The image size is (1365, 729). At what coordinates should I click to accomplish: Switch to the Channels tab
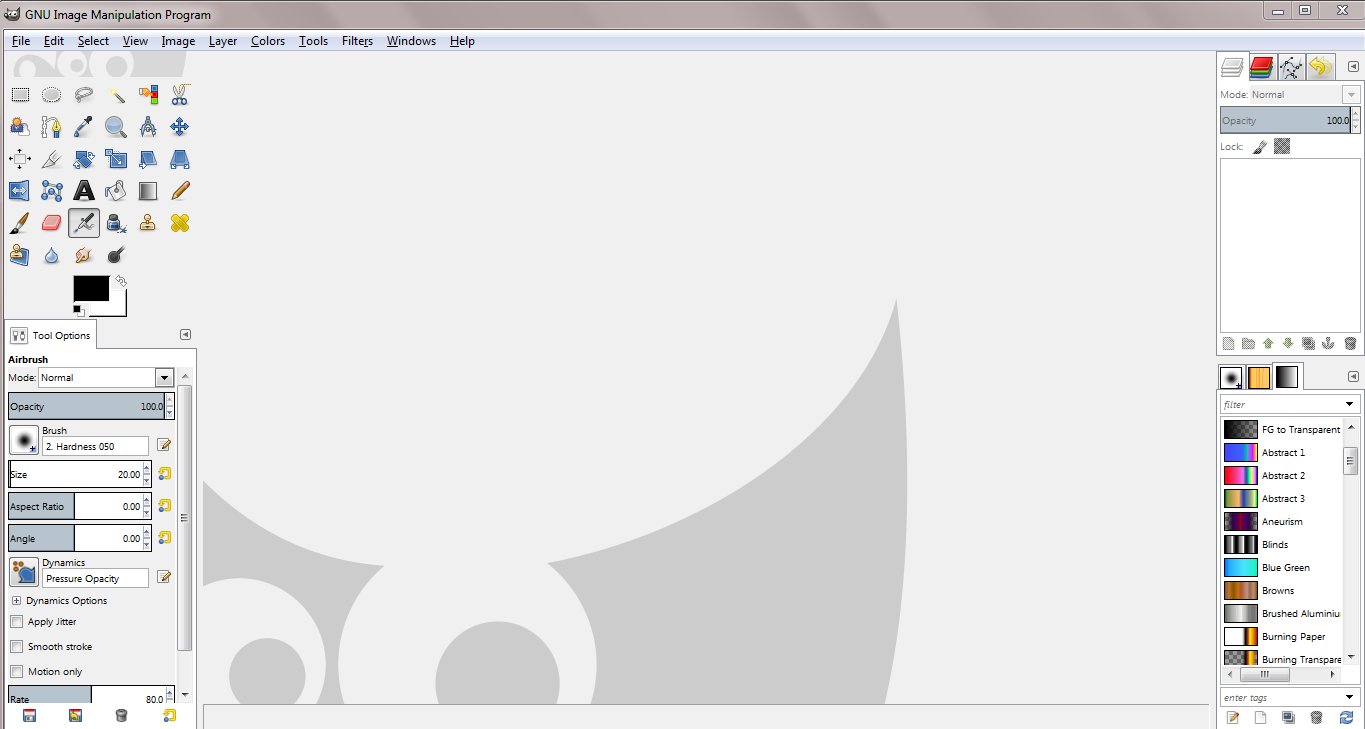point(1262,67)
